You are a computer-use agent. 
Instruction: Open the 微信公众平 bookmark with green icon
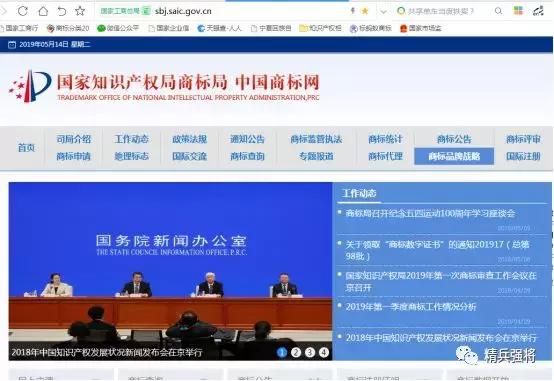click(118, 28)
